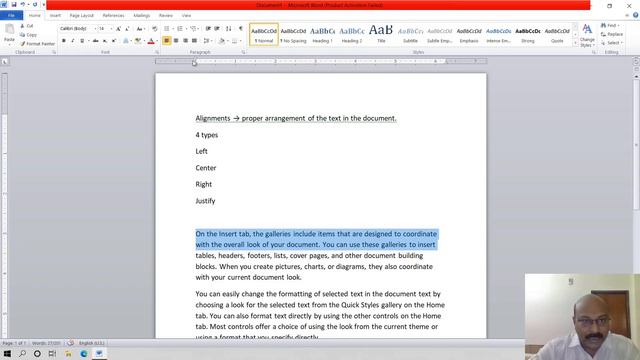The height and width of the screenshot is (360, 640).
Task: Click the Numbering list icon
Action: pos(180,29)
